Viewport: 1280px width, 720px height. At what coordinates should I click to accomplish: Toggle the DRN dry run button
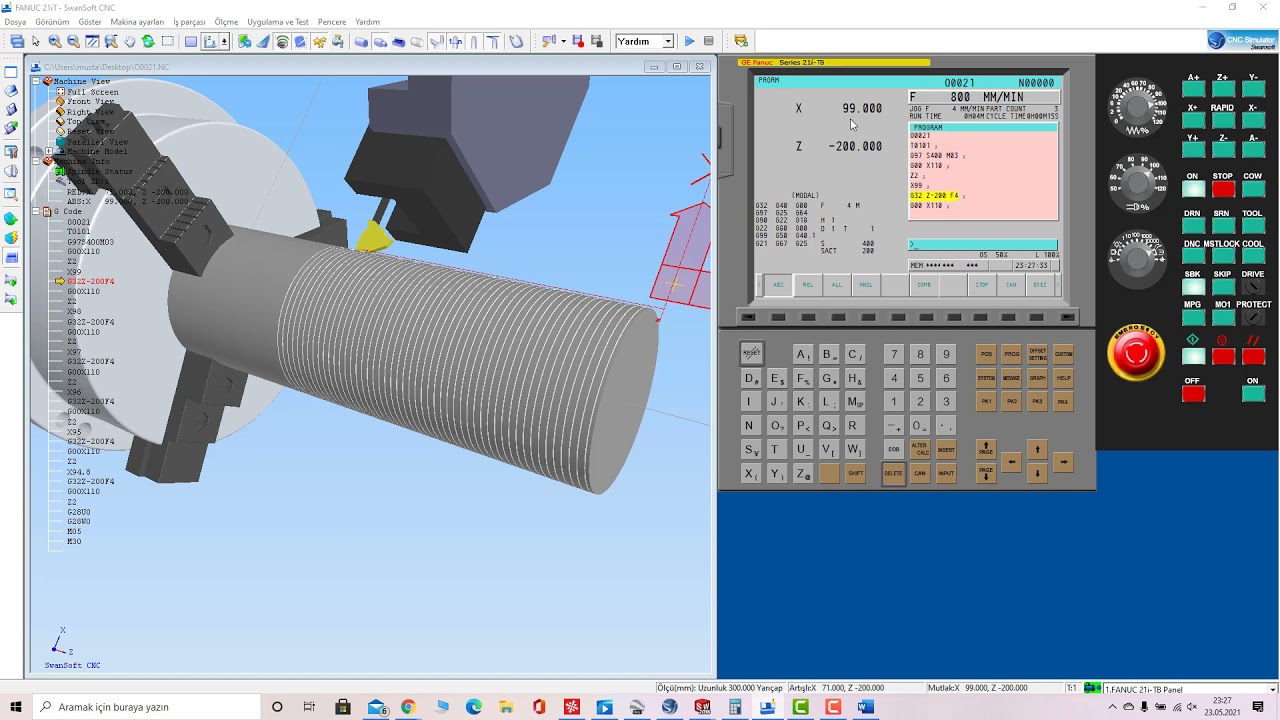pos(1192,226)
